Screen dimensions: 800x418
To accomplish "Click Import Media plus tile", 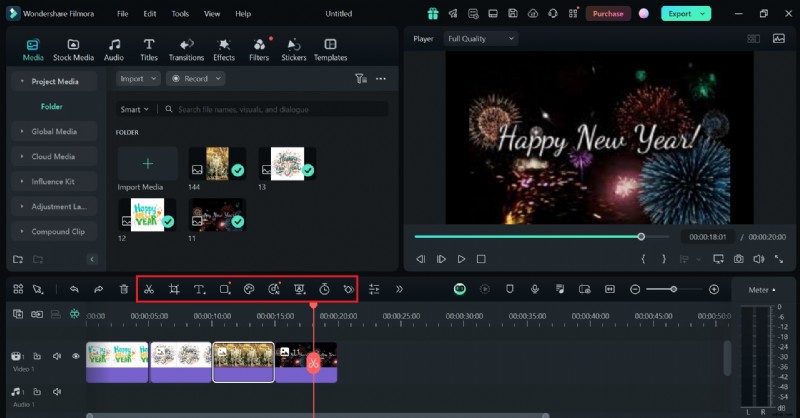I will click(x=147, y=163).
